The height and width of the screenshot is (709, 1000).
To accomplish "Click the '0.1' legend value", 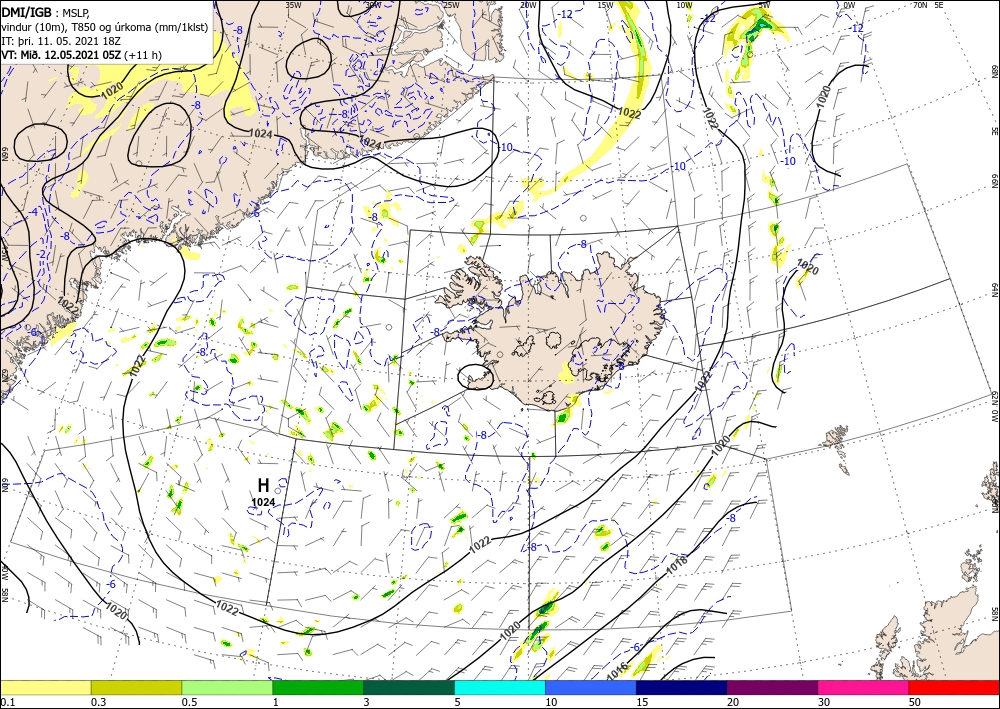I will [6, 702].
